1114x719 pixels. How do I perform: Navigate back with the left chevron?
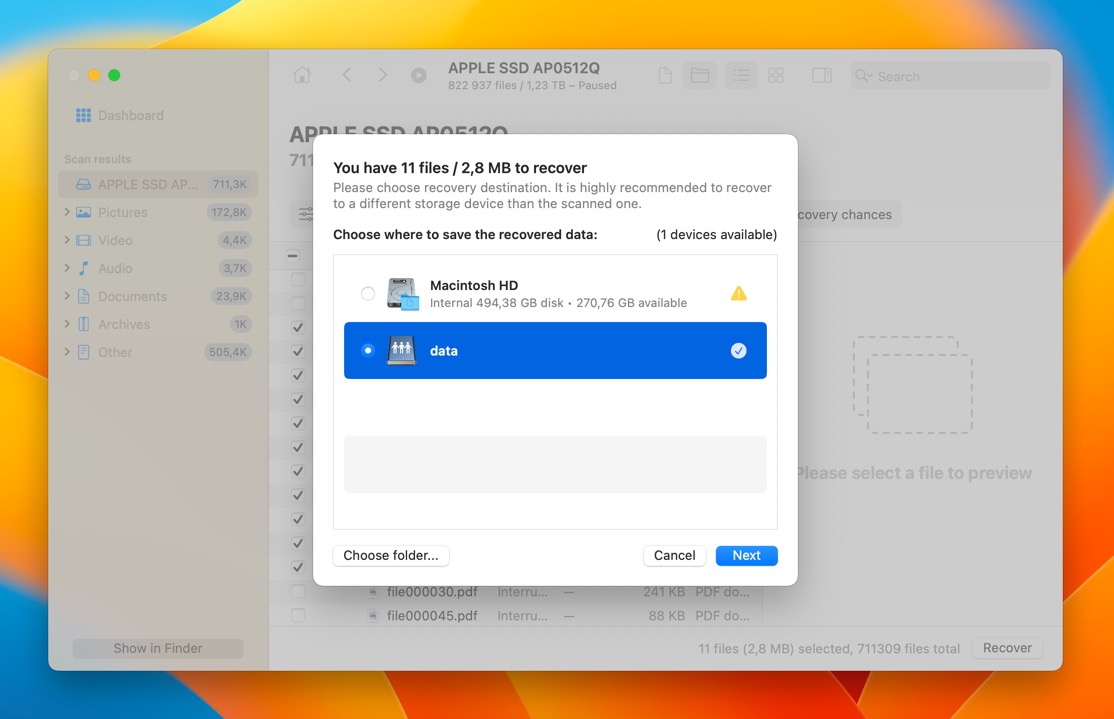pos(347,75)
